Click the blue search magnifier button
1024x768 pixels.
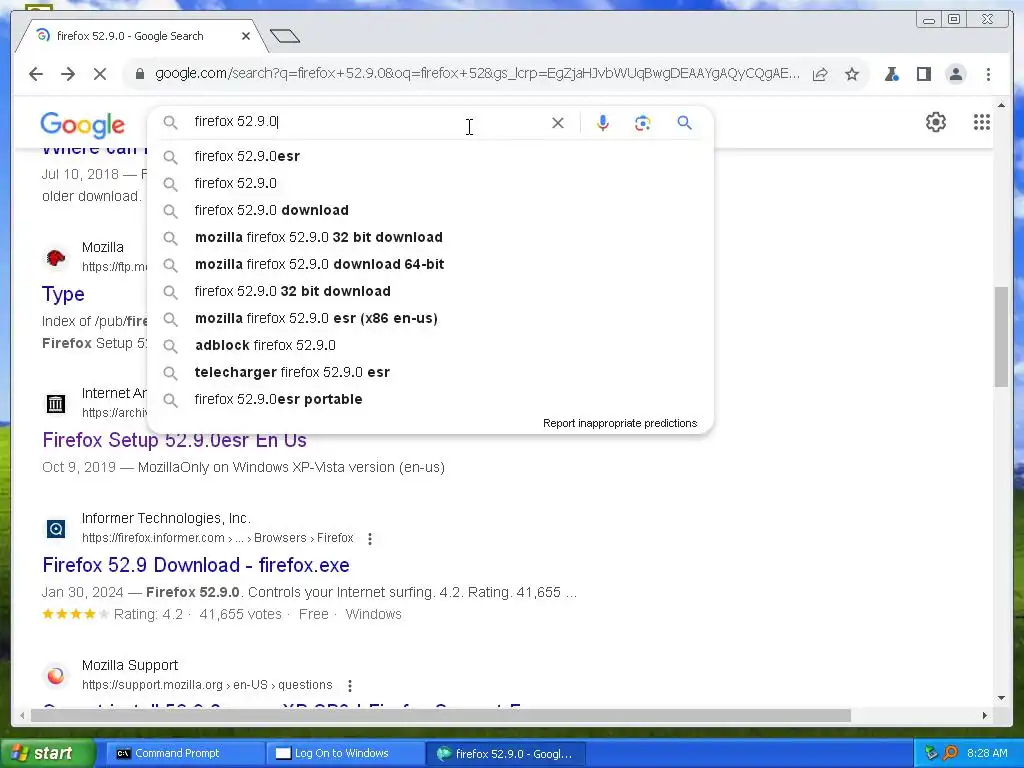click(x=684, y=123)
